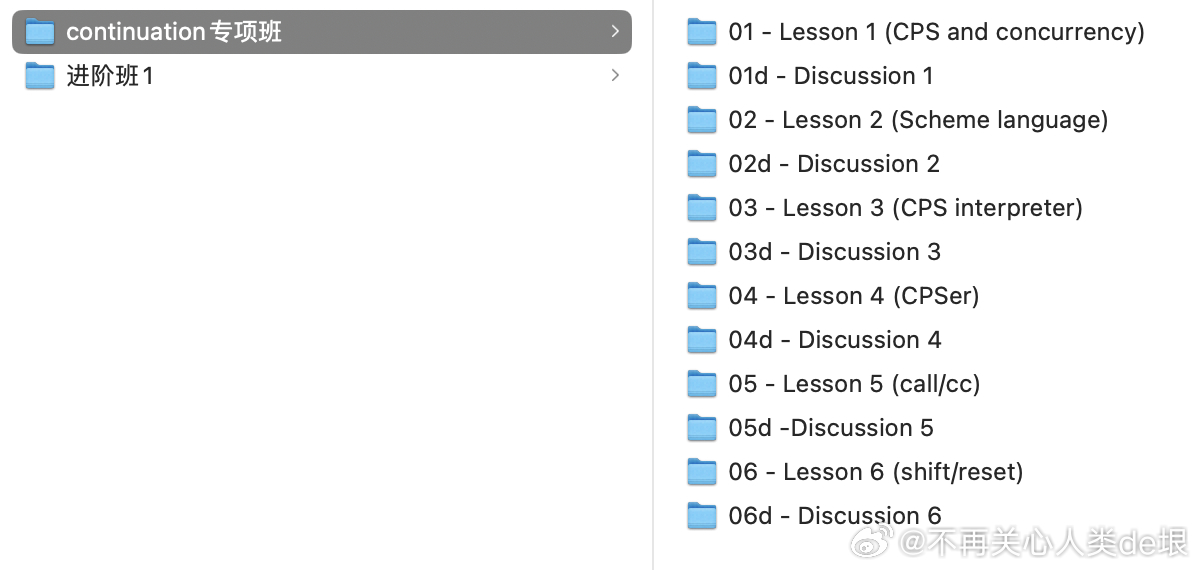Viewport: 1200px width, 570px height.
Task: Select the 06 - Lesson 6 (shift/reset) label
Action: 875,472
